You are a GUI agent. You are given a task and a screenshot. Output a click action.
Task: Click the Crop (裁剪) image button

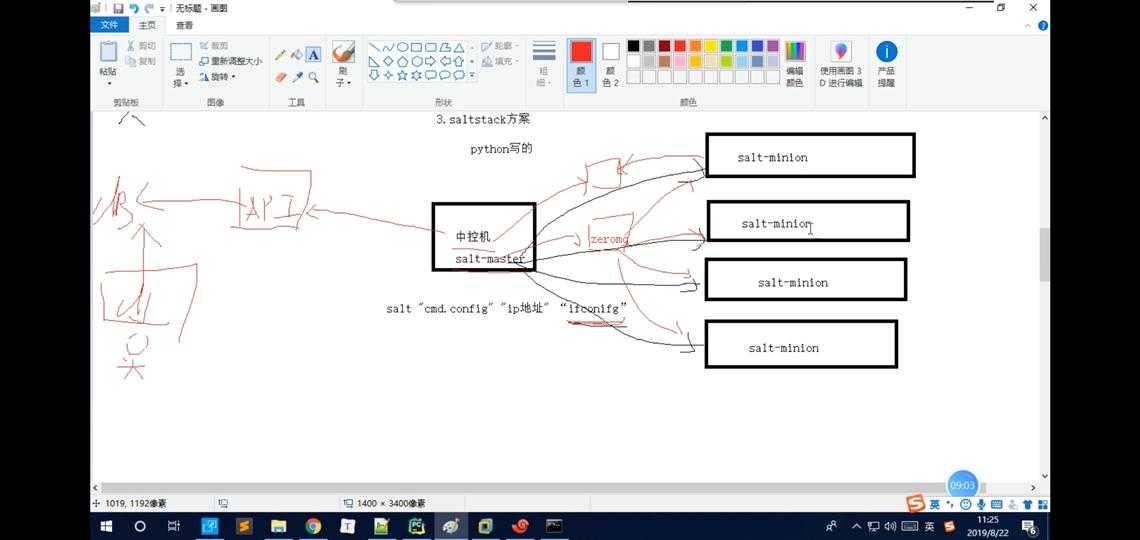pos(213,46)
